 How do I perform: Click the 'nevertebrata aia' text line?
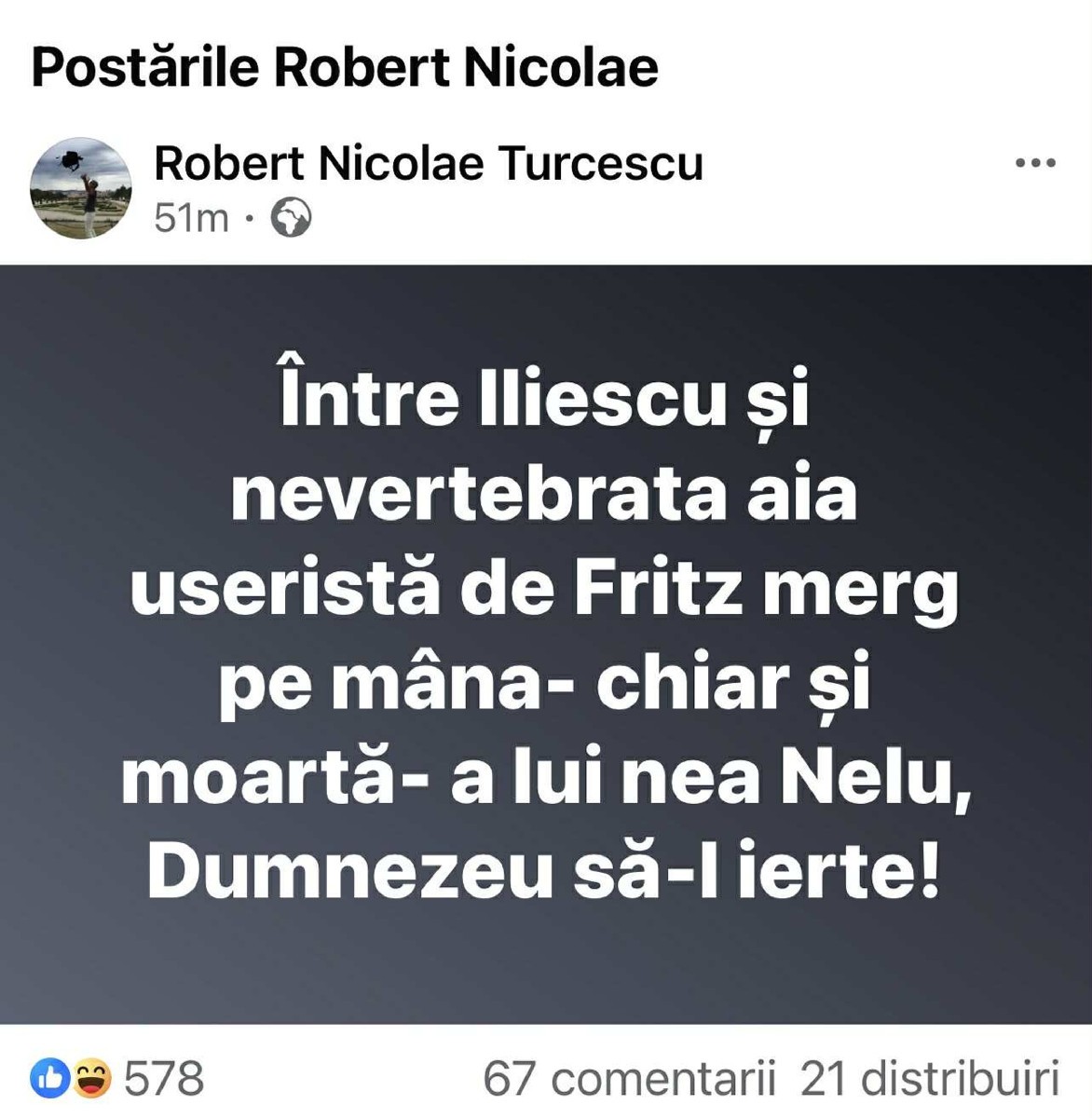[544, 494]
